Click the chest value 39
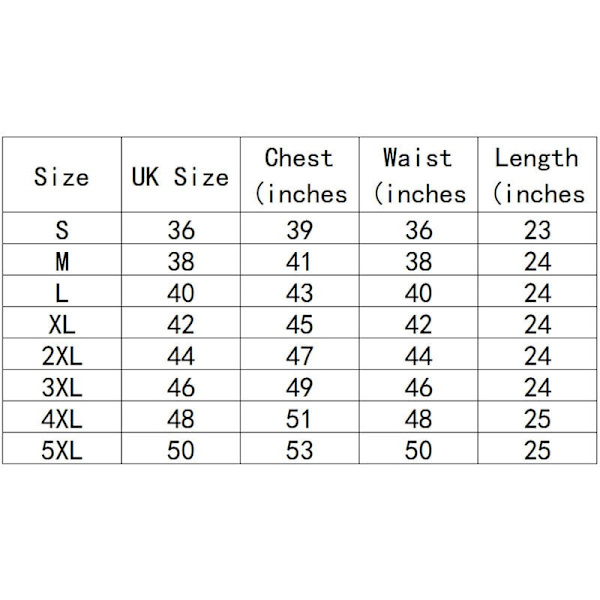This screenshot has height=600, width=600. [x=299, y=231]
